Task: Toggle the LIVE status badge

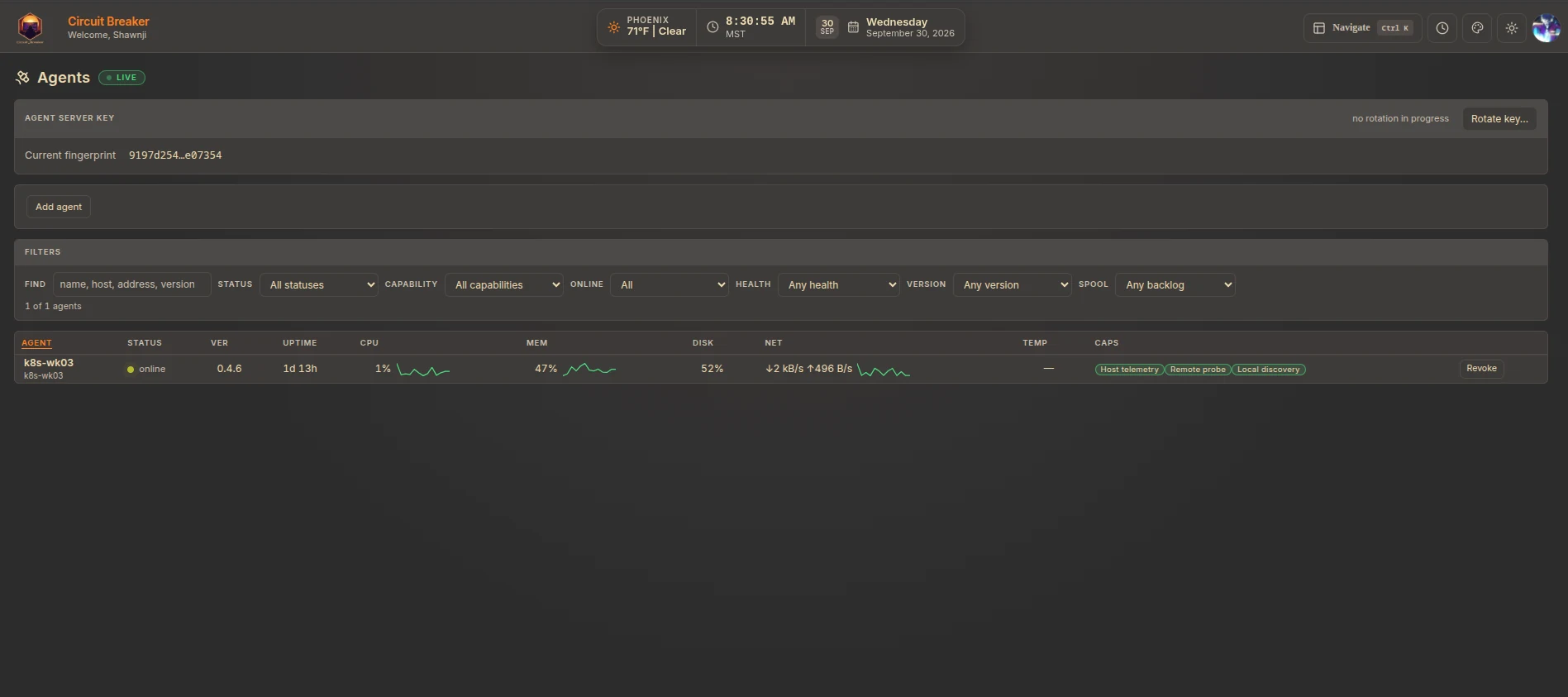Action: coord(122,78)
